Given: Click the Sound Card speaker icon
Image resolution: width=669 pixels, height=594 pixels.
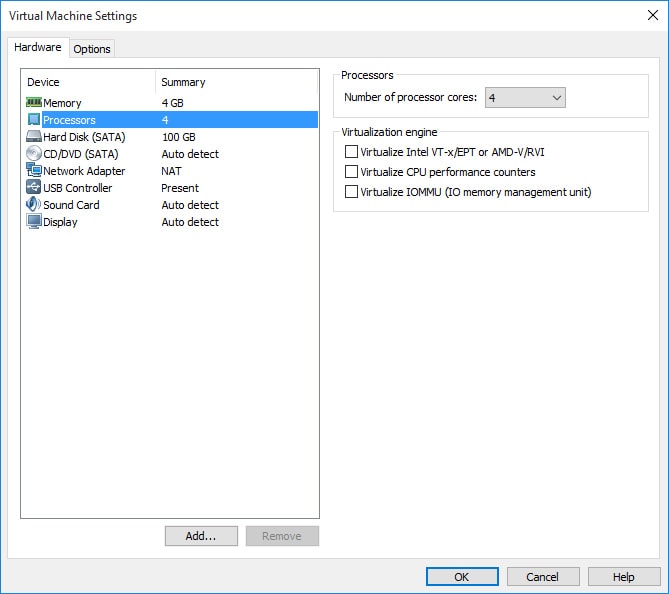Looking at the screenshot, I should pos(34,205).
